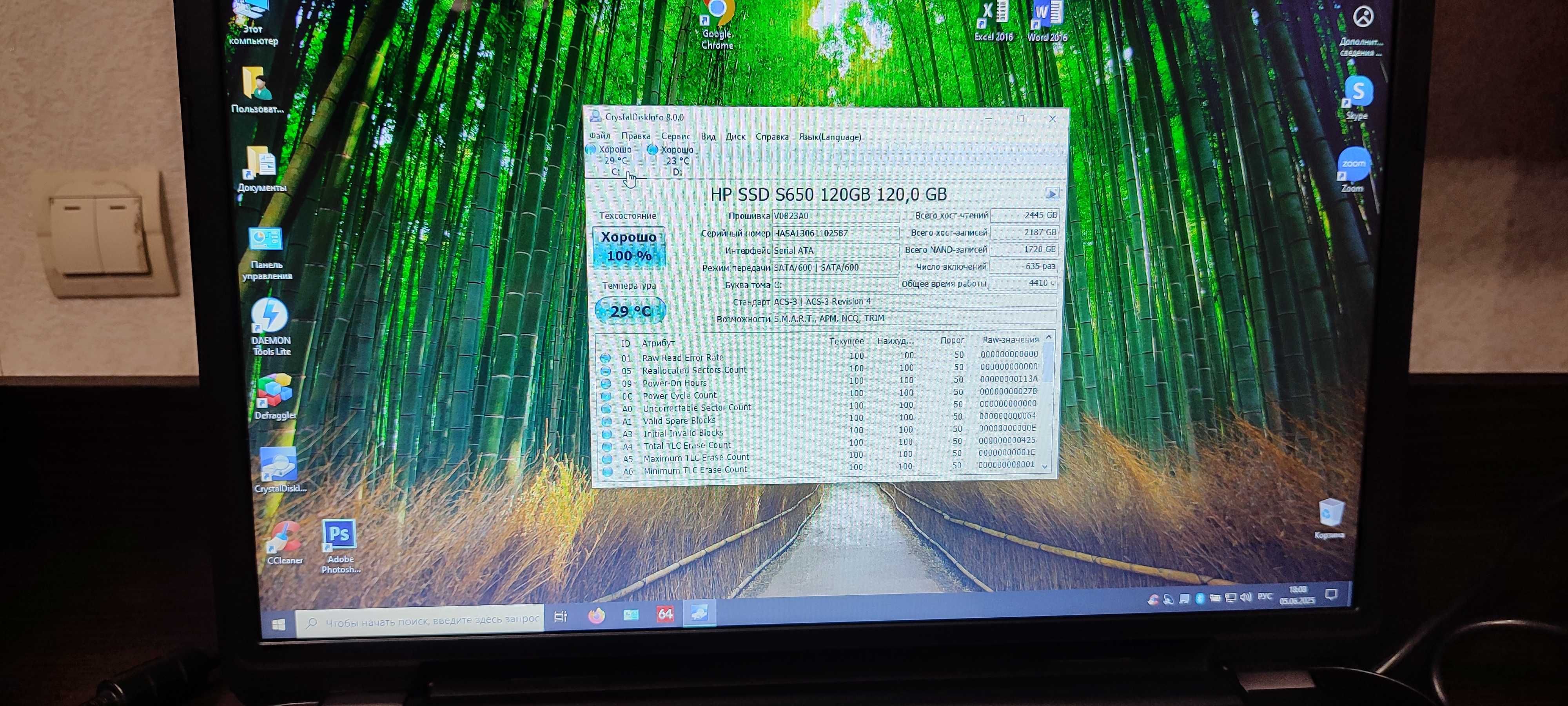Open the Язык(Language) menu

[829, 137]
